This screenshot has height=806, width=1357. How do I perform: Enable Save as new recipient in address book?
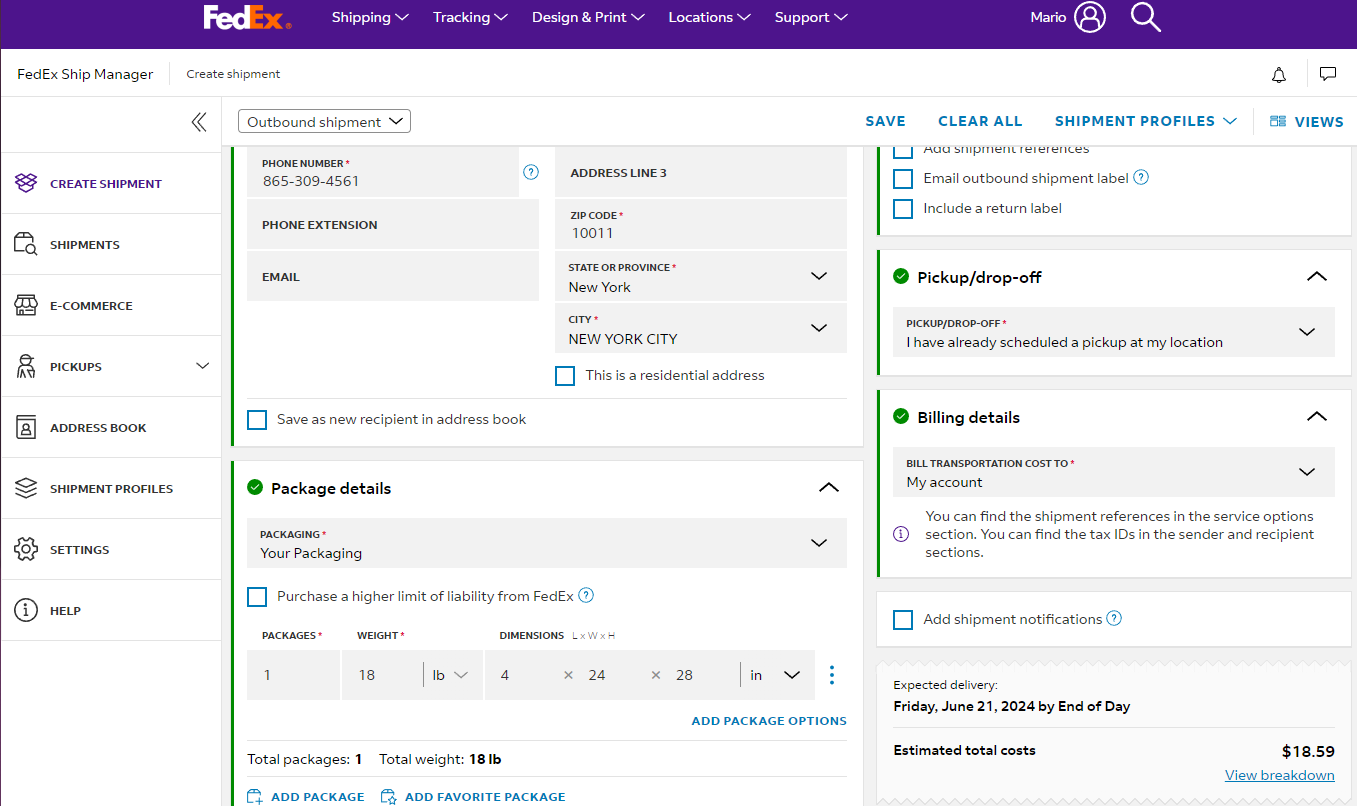[257, 420]
